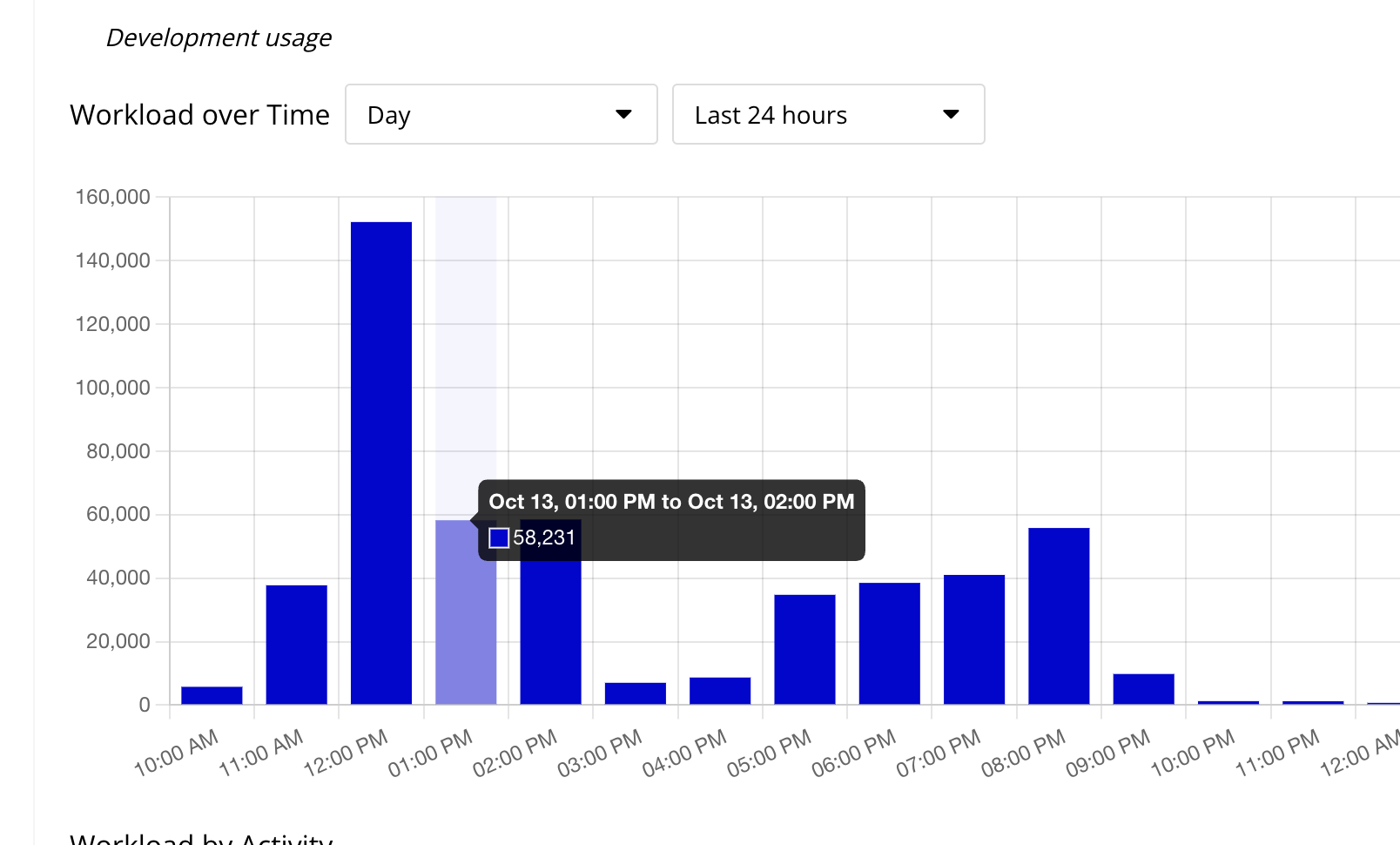Click the 04:00 PM bar

click(x=720, y=691)
